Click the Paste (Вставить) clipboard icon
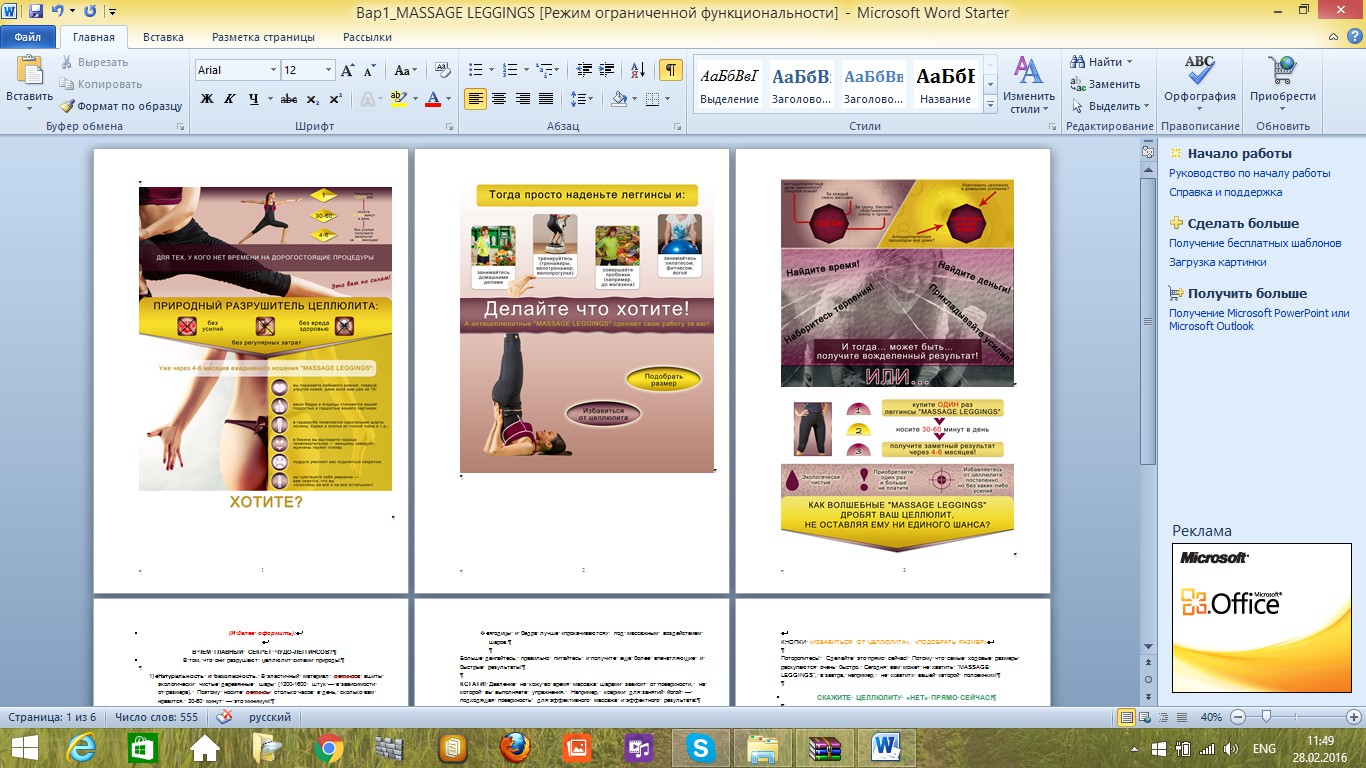Viewport: 1366px width, 768px height. (x=29, y=72)
